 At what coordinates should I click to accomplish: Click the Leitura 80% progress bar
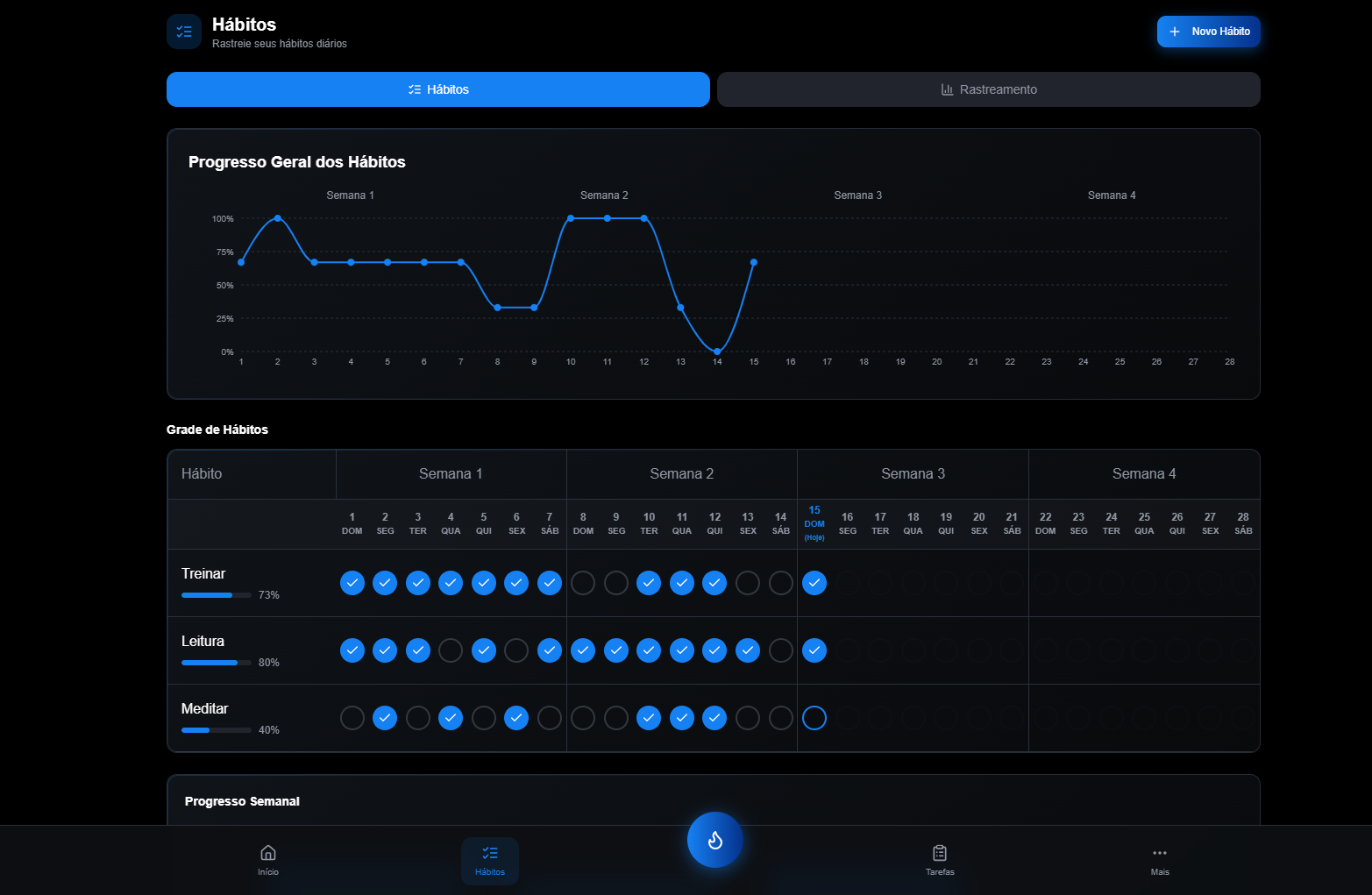217,663
